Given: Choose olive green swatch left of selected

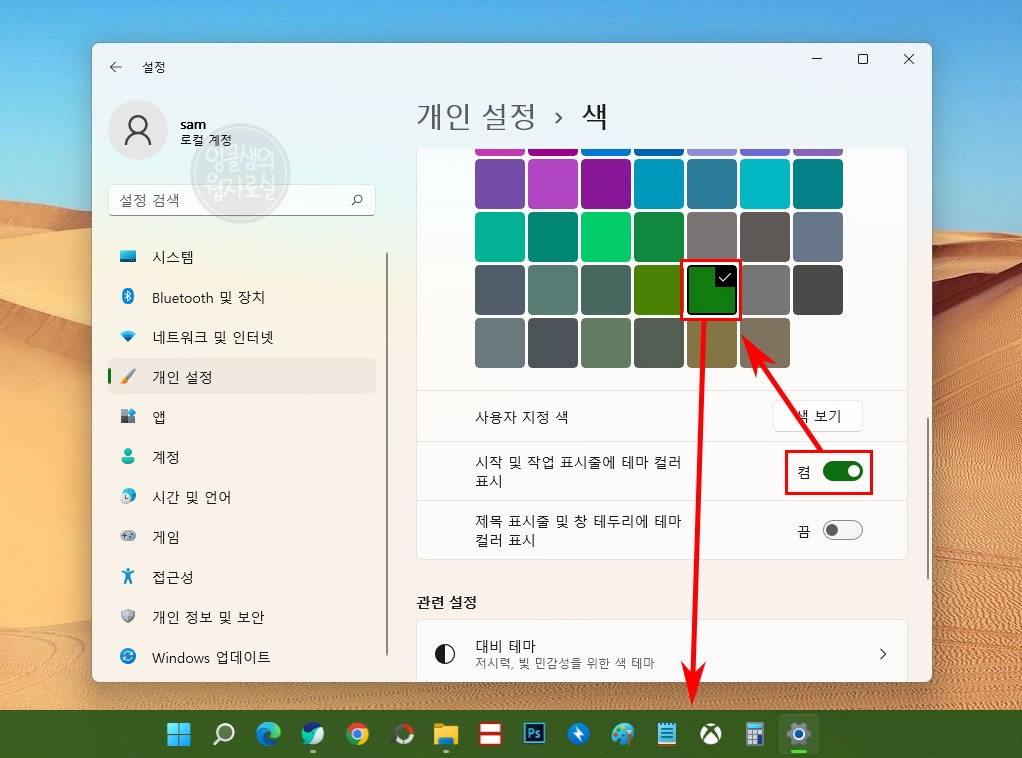Looking at the screenshot, I should pos(659,290).
